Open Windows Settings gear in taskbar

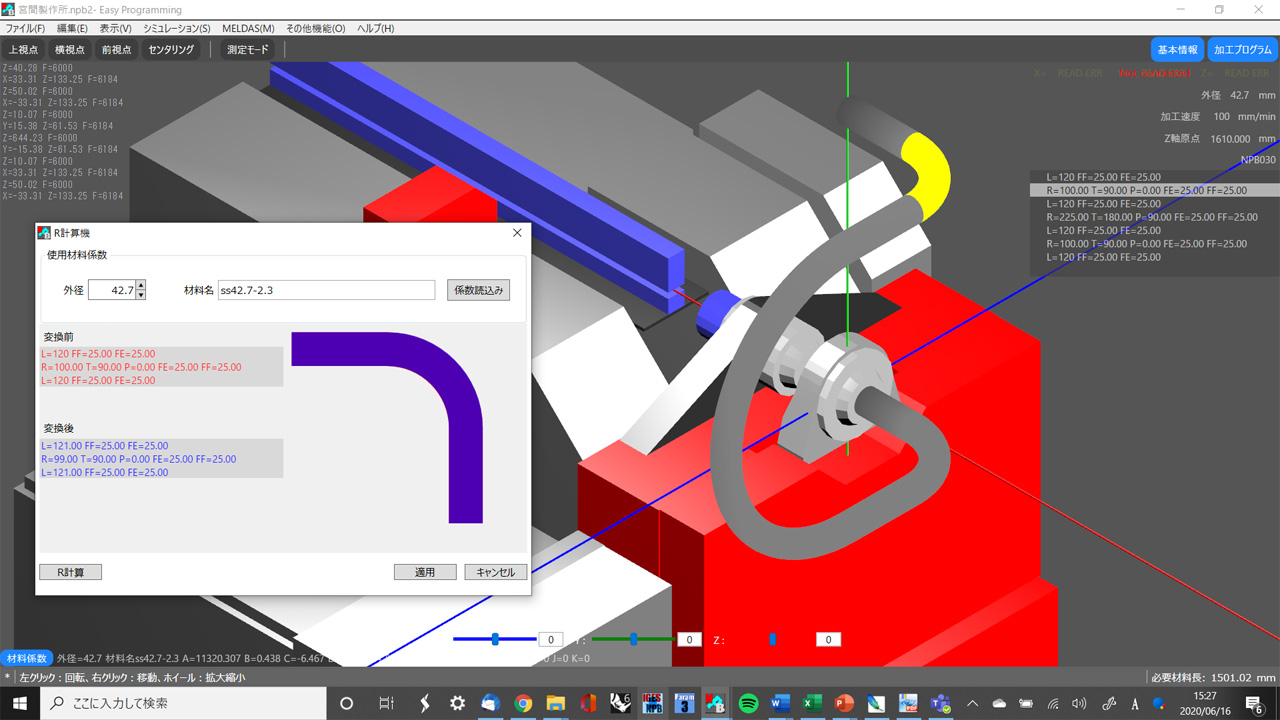tap(458, 703)
